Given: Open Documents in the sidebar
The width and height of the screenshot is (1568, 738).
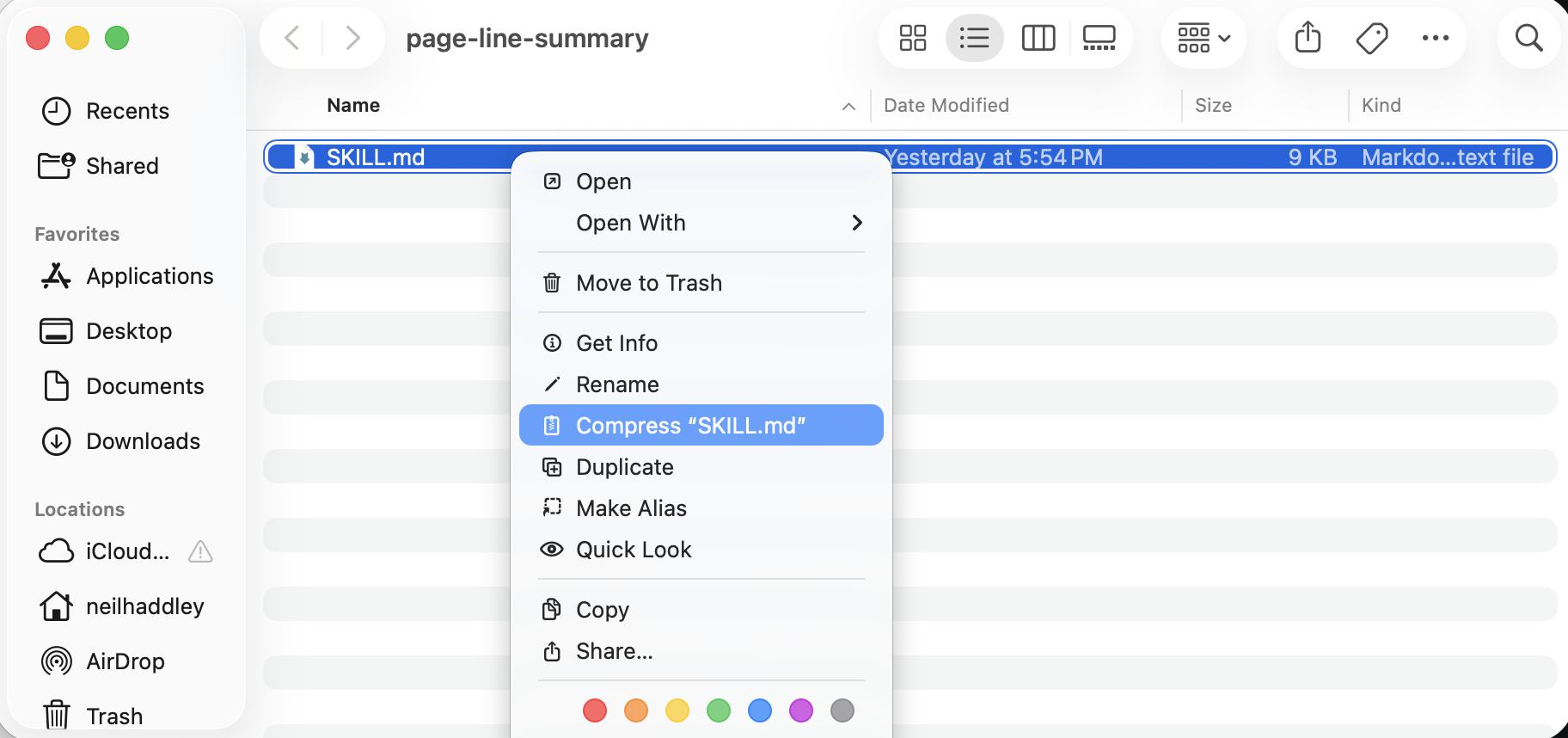Looking at the screenshot, I should pyautogui.click(x=122, y=386).
